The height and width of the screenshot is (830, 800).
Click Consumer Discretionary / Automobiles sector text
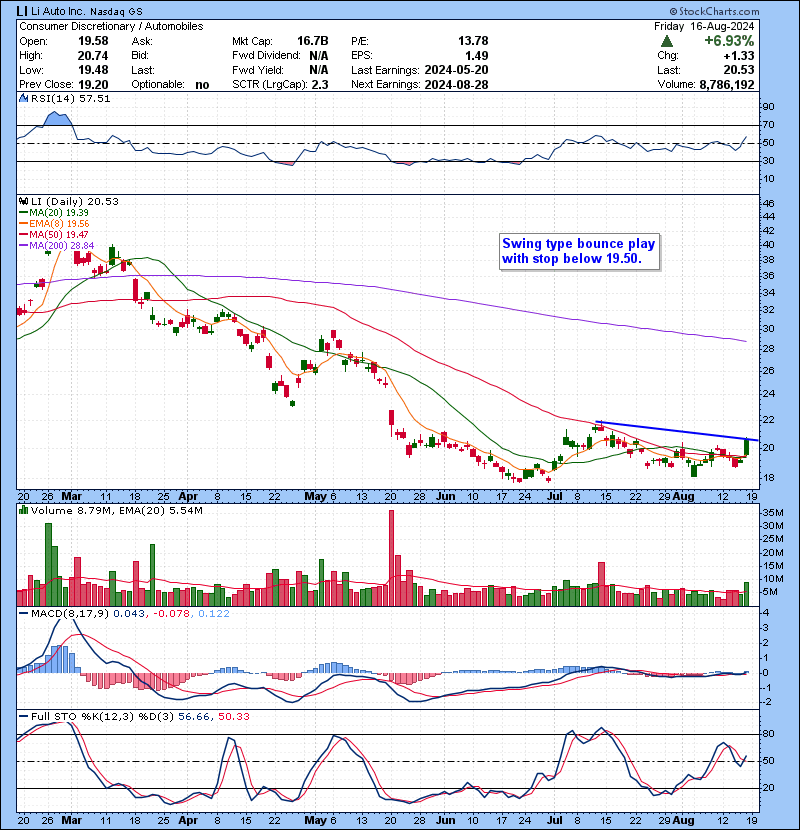click(111, 26)
